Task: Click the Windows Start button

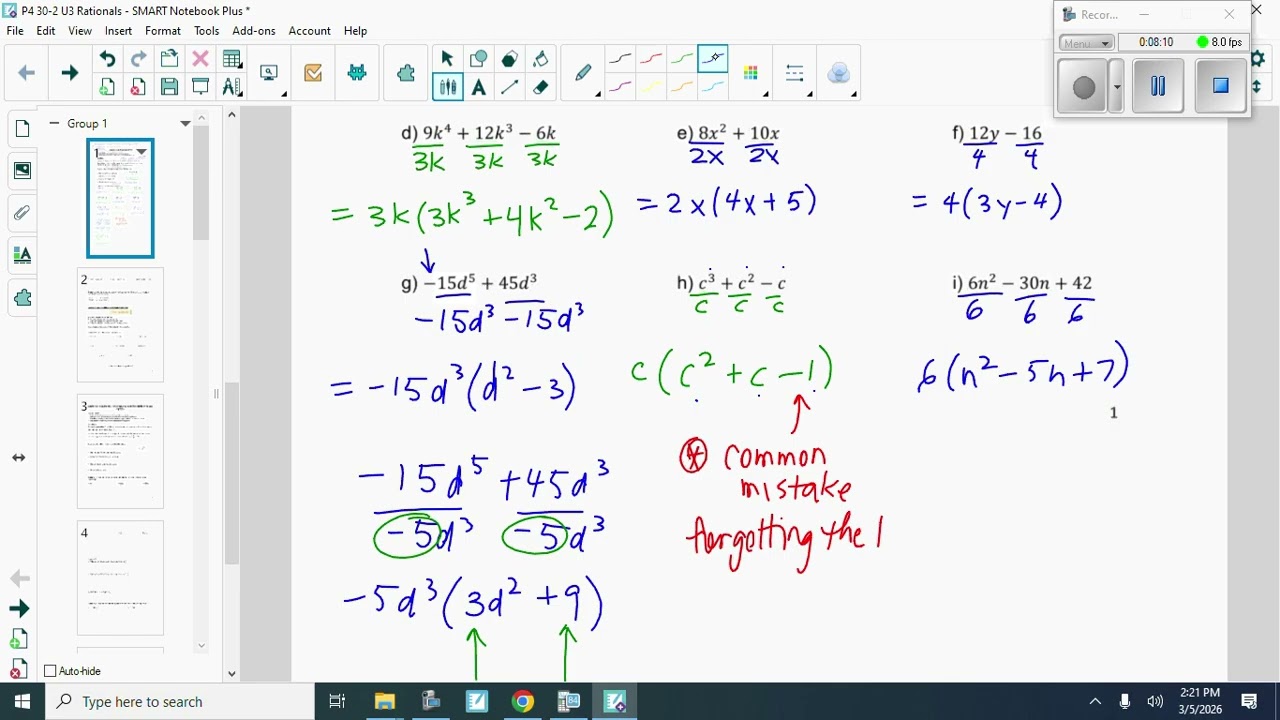Action: tap(22, 702)
